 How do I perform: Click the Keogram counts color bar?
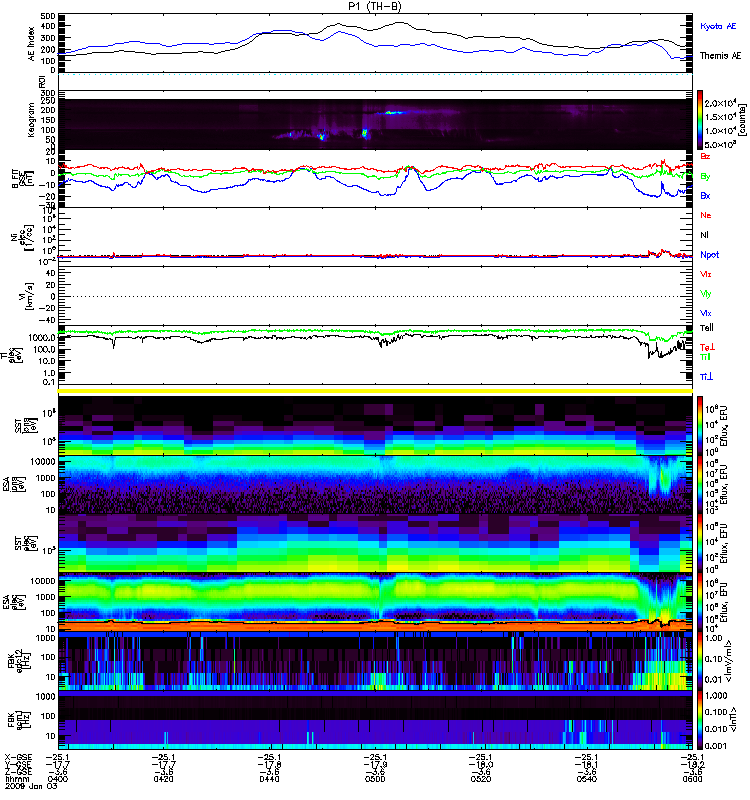click(x=700, y=120)
